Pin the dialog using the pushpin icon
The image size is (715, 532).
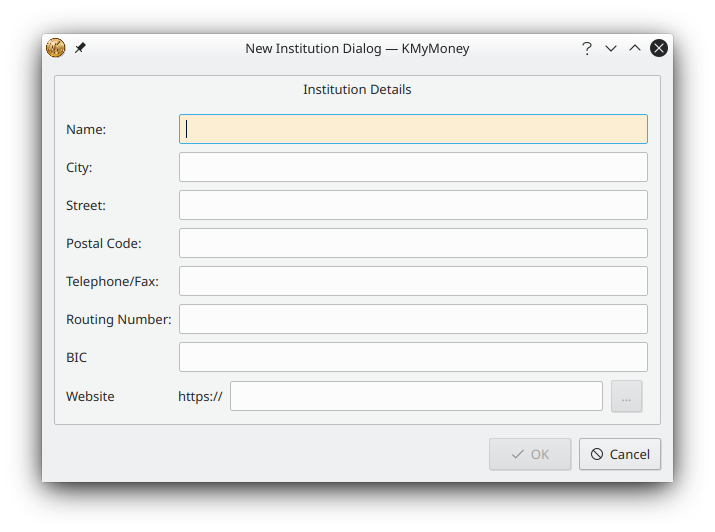click(x=80, y=48)
